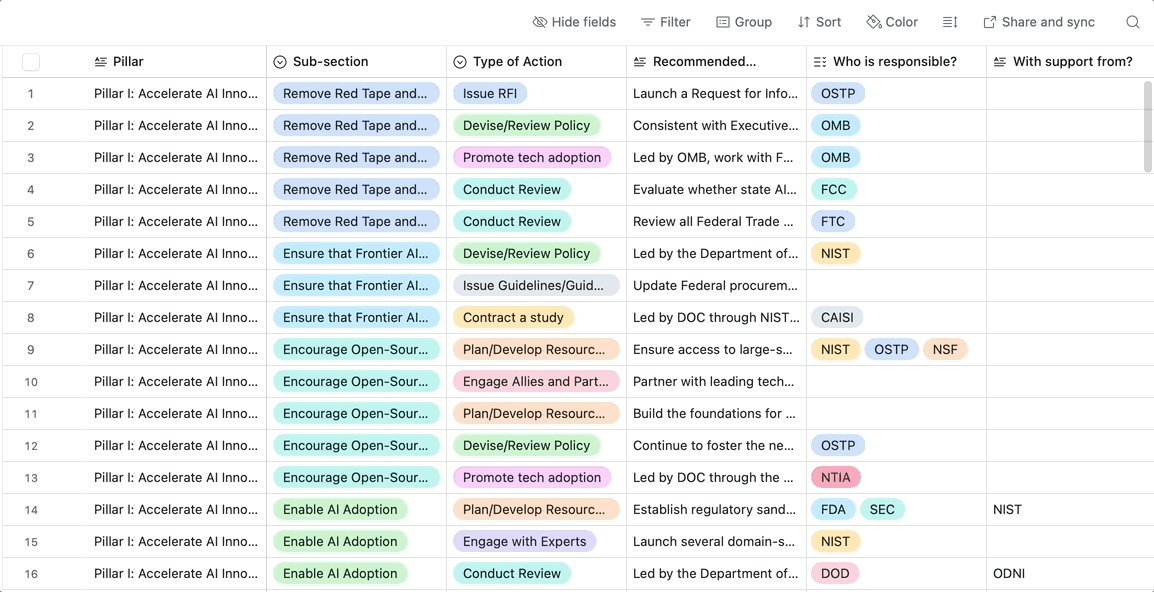Select the OSTP tag in row 1
The height and width of the screenshot is (592, 1154).
coord(838,94)
